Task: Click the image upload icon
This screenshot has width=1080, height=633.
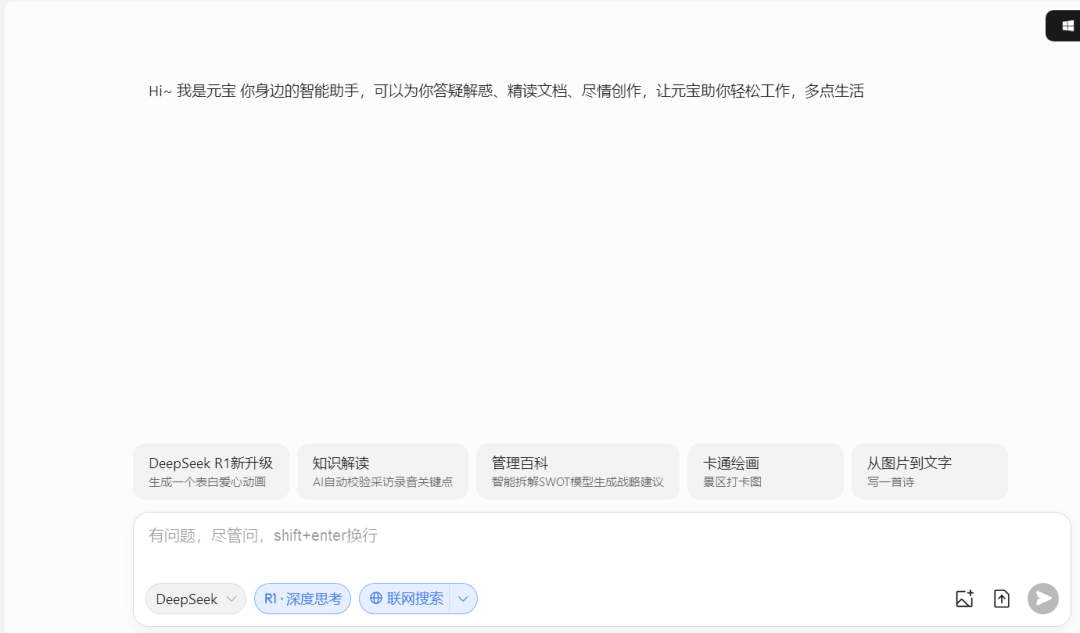Action: coord(964,599)
